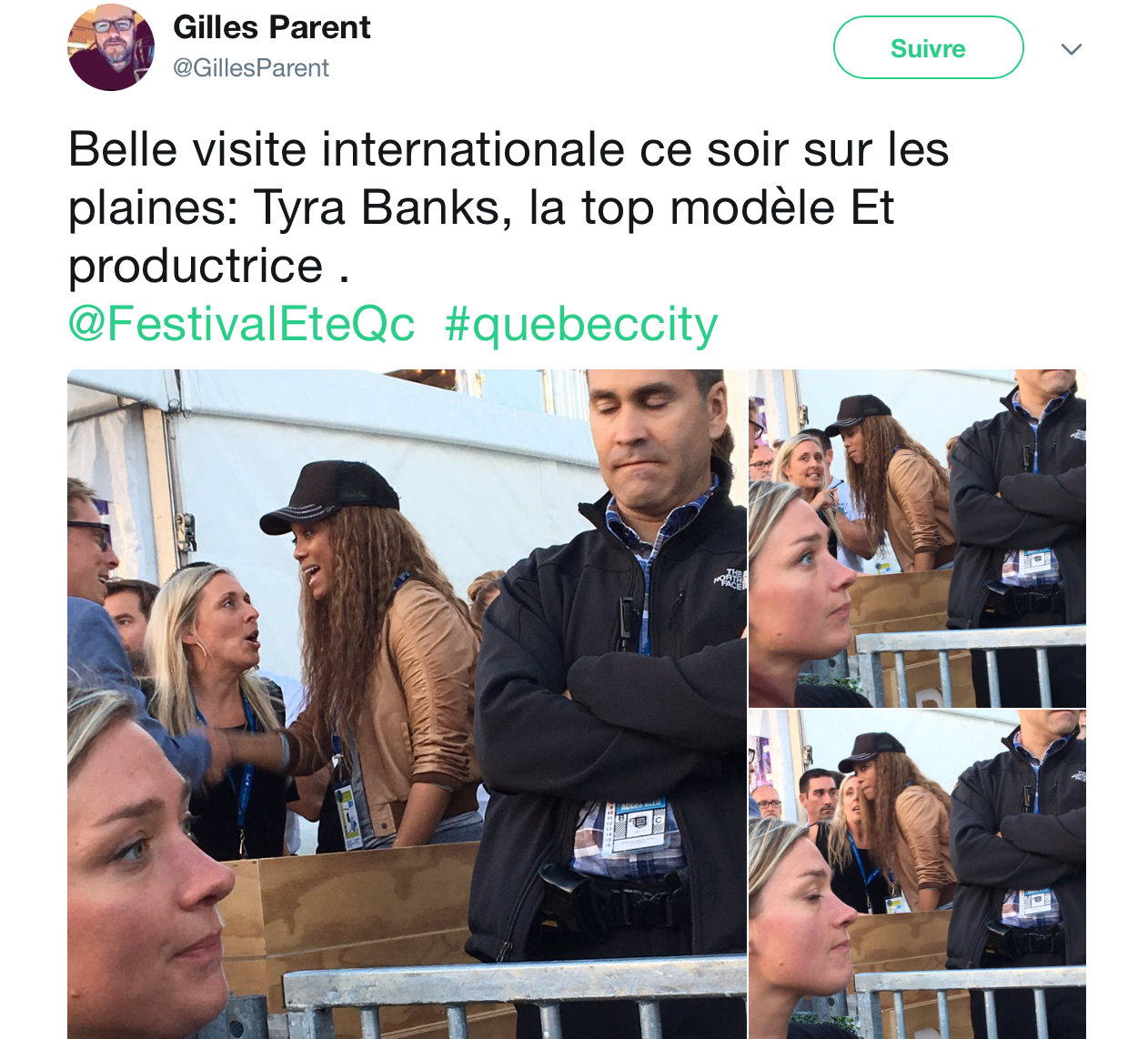Follow the @FestivalEteQc mention link
This screenshot has width=1148, height=1039.
click(x=241, y=324)
